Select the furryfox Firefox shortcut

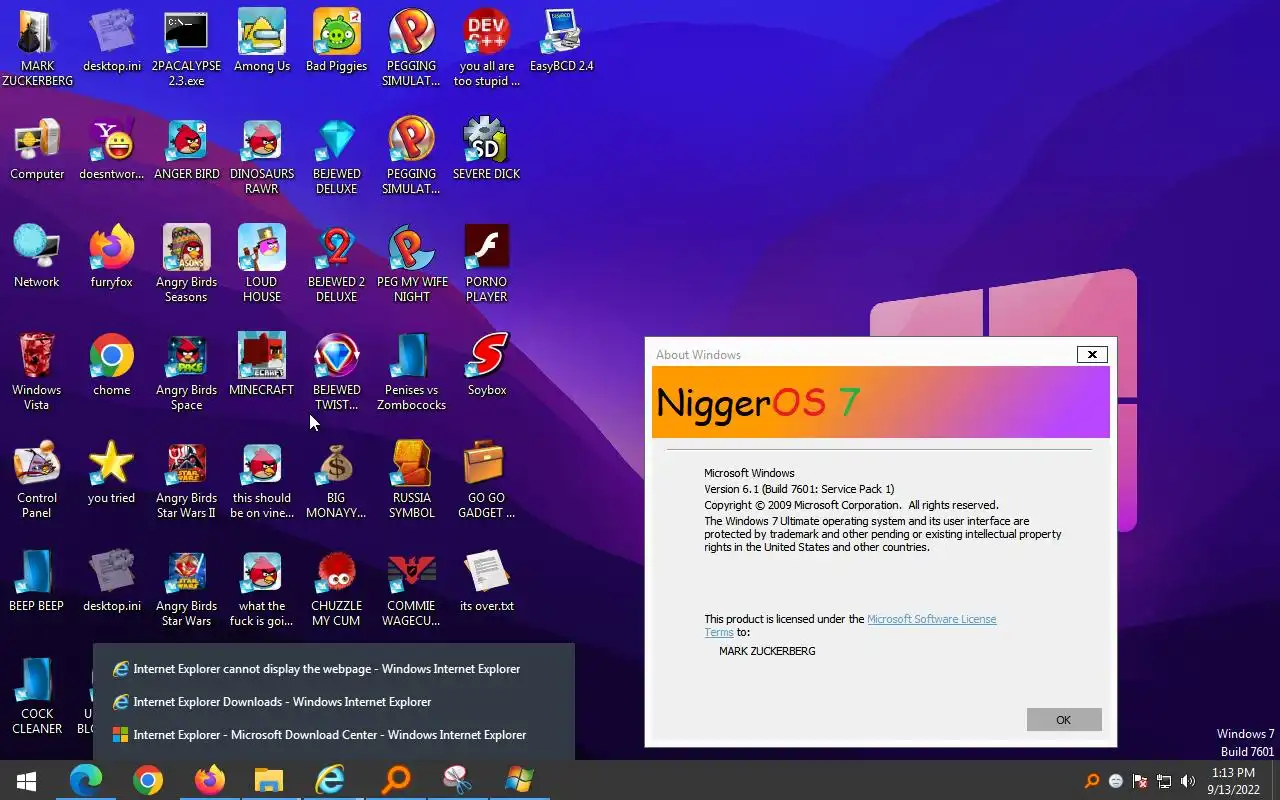(112, 256)
